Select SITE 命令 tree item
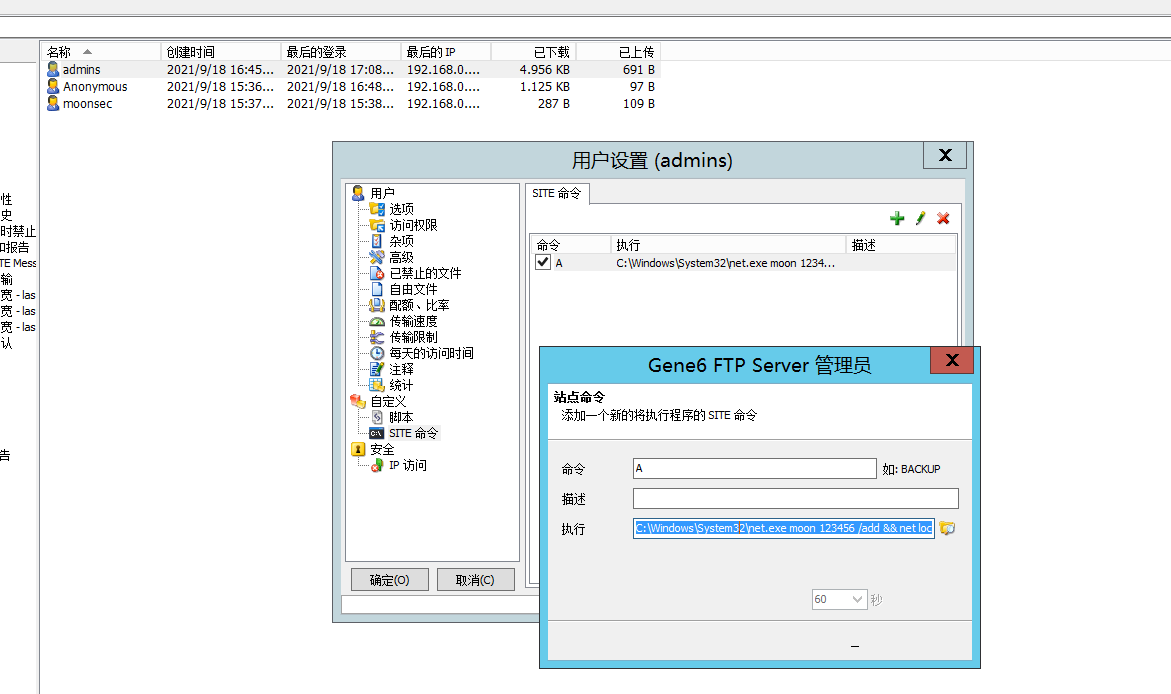 (413, 433)
